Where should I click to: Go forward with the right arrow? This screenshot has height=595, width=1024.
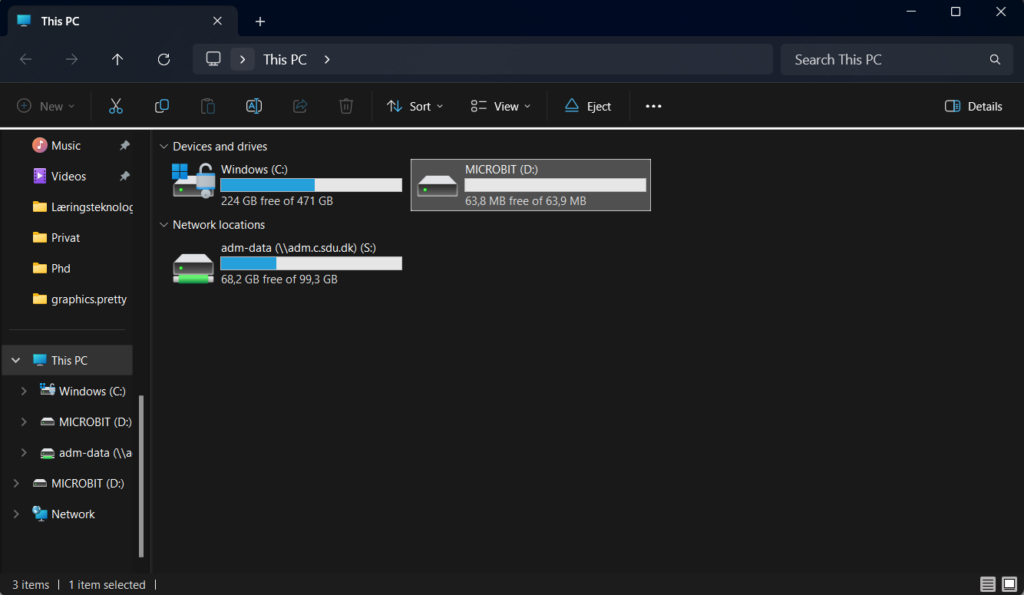[71, 59]
